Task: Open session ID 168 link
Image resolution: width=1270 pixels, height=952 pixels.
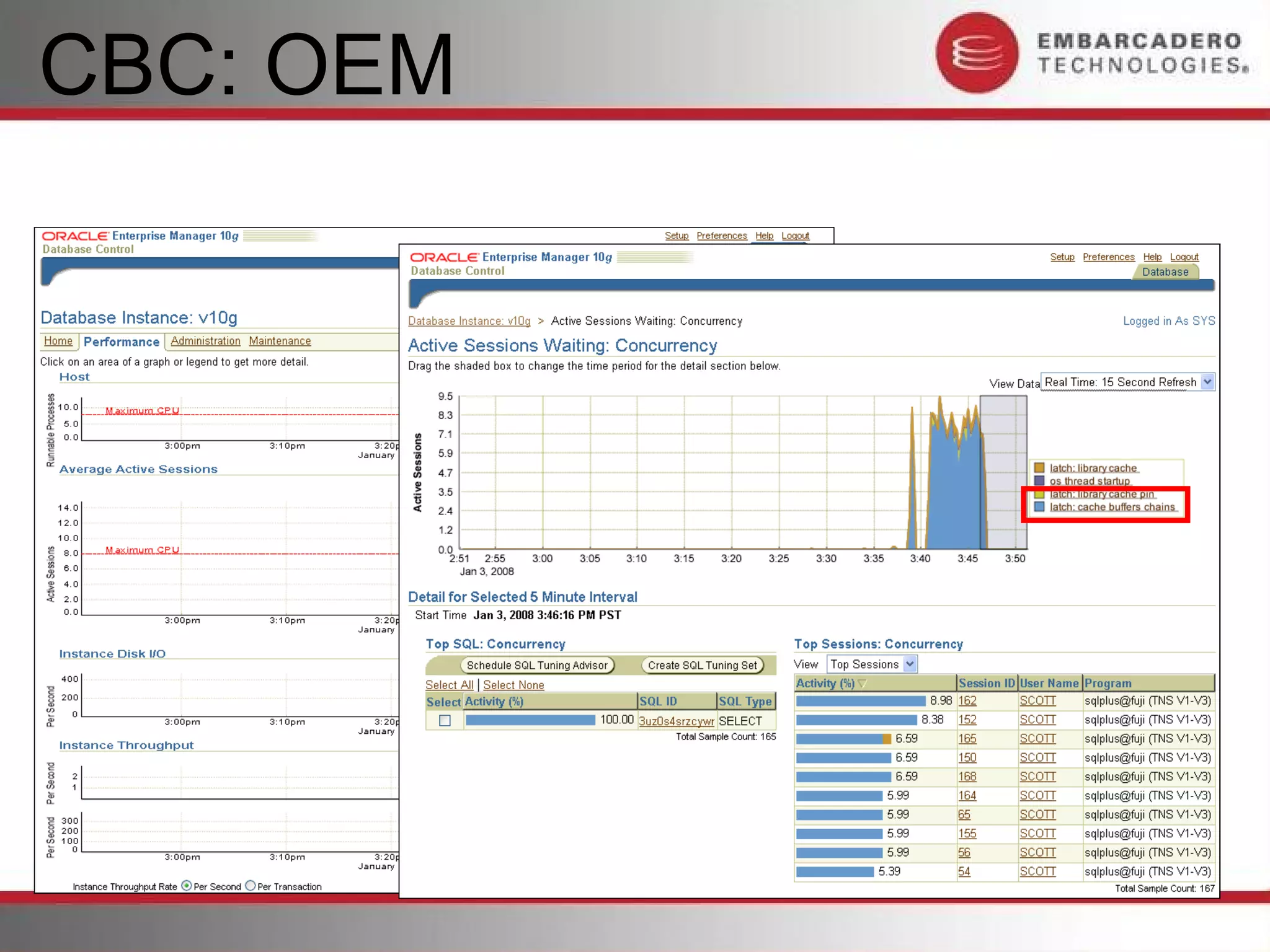Action: click(x=967, y=777)
